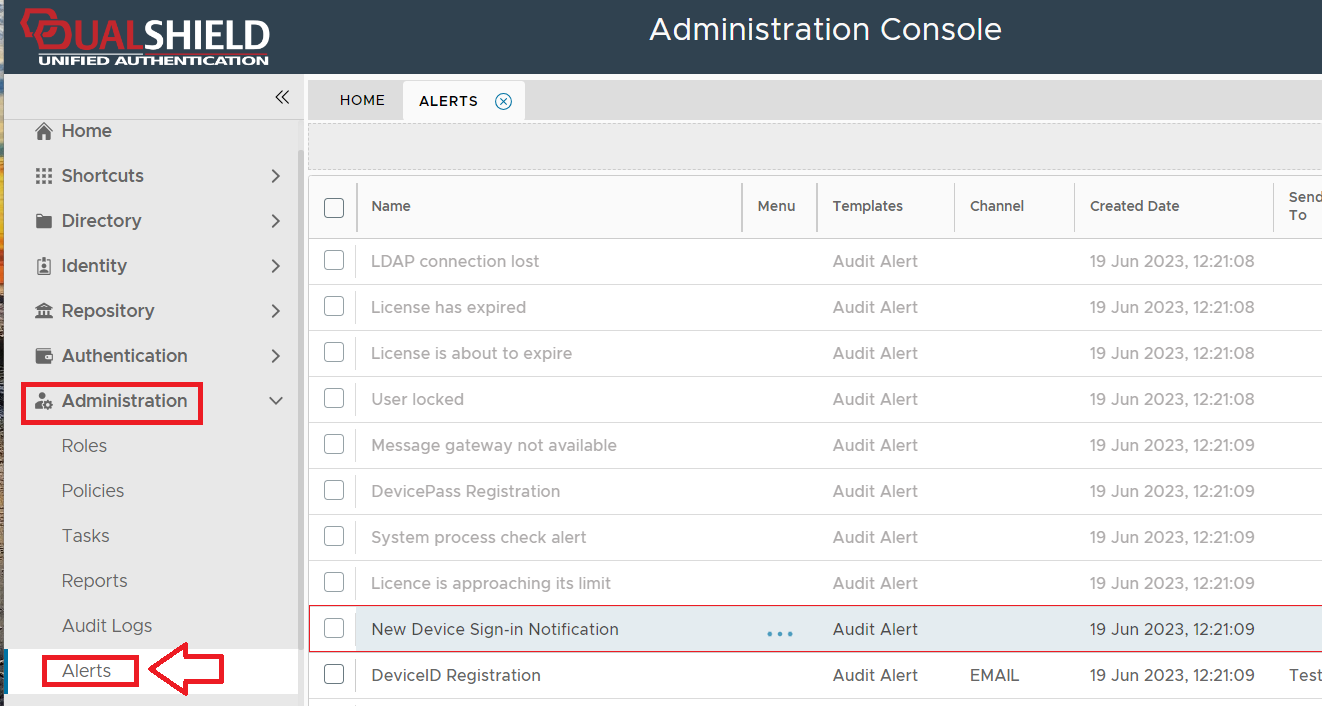1322x706 pixels.
Task: Open the DeviceID Registration alert
Action: click(456, 675)
